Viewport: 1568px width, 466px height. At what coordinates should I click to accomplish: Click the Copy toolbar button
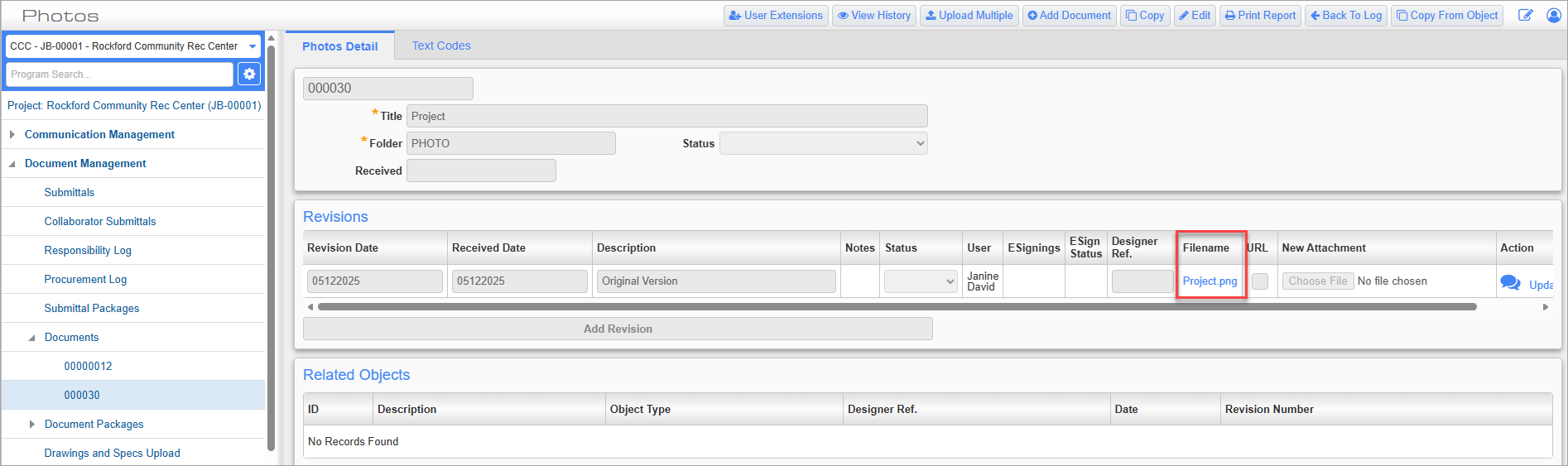coord(1145,16)
